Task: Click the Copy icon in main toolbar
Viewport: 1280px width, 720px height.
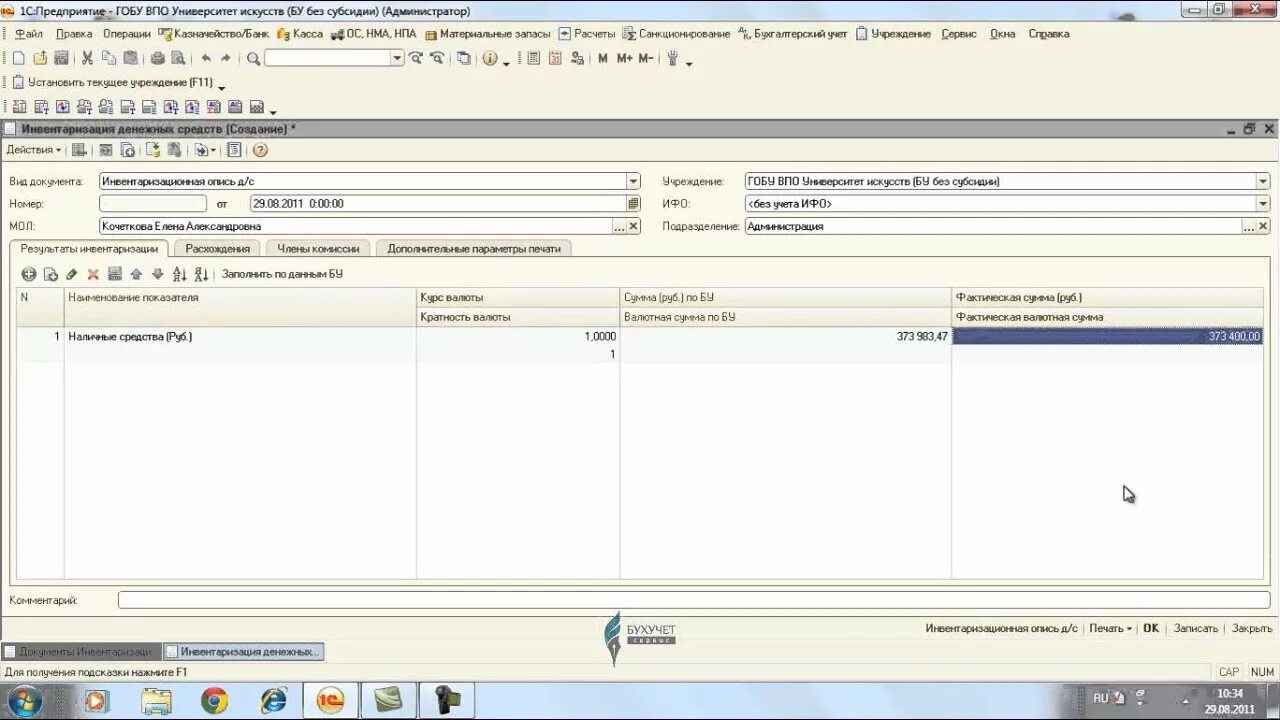Action: [109, 59]
